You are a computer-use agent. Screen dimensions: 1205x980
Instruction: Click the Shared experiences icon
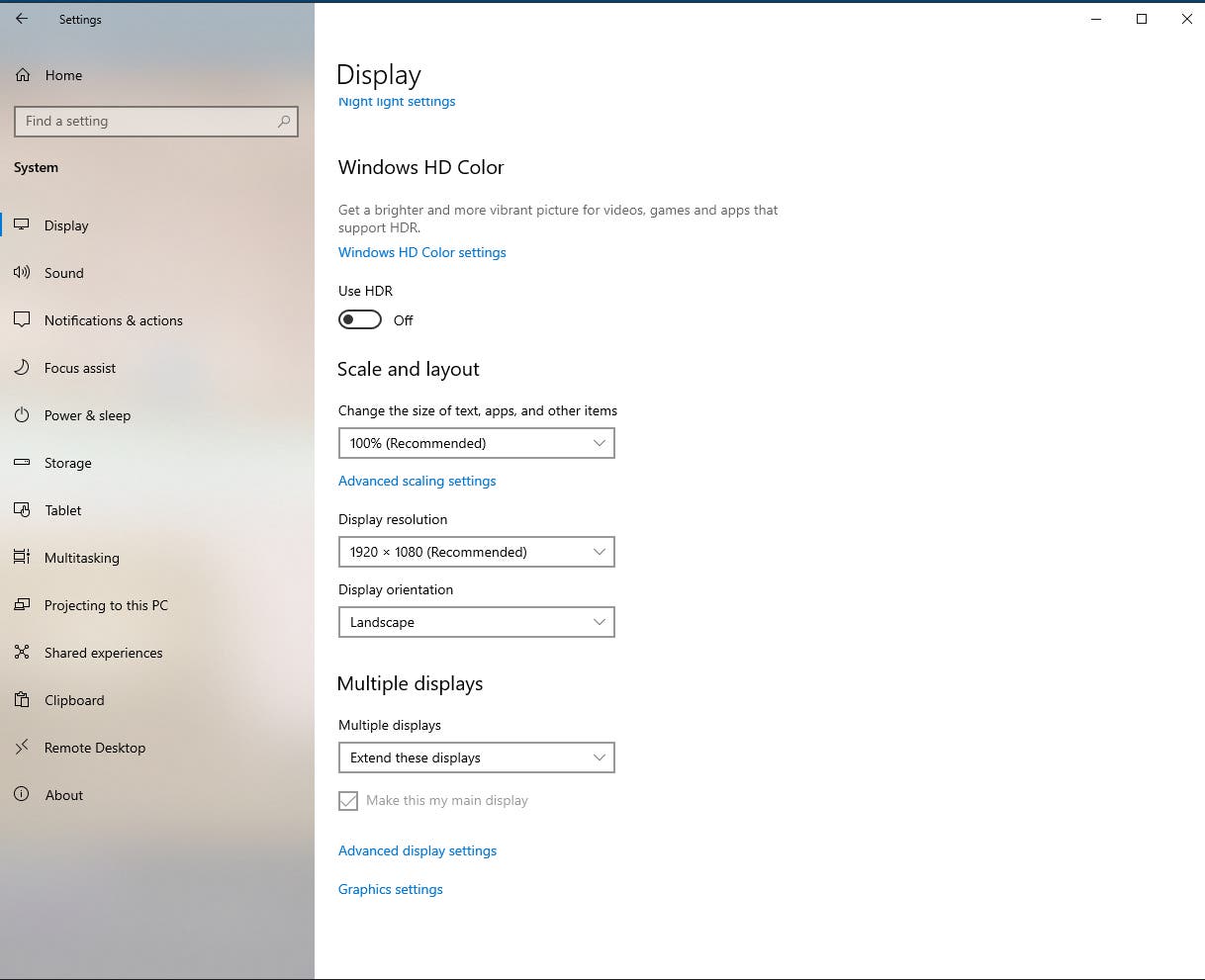[22, 653]
